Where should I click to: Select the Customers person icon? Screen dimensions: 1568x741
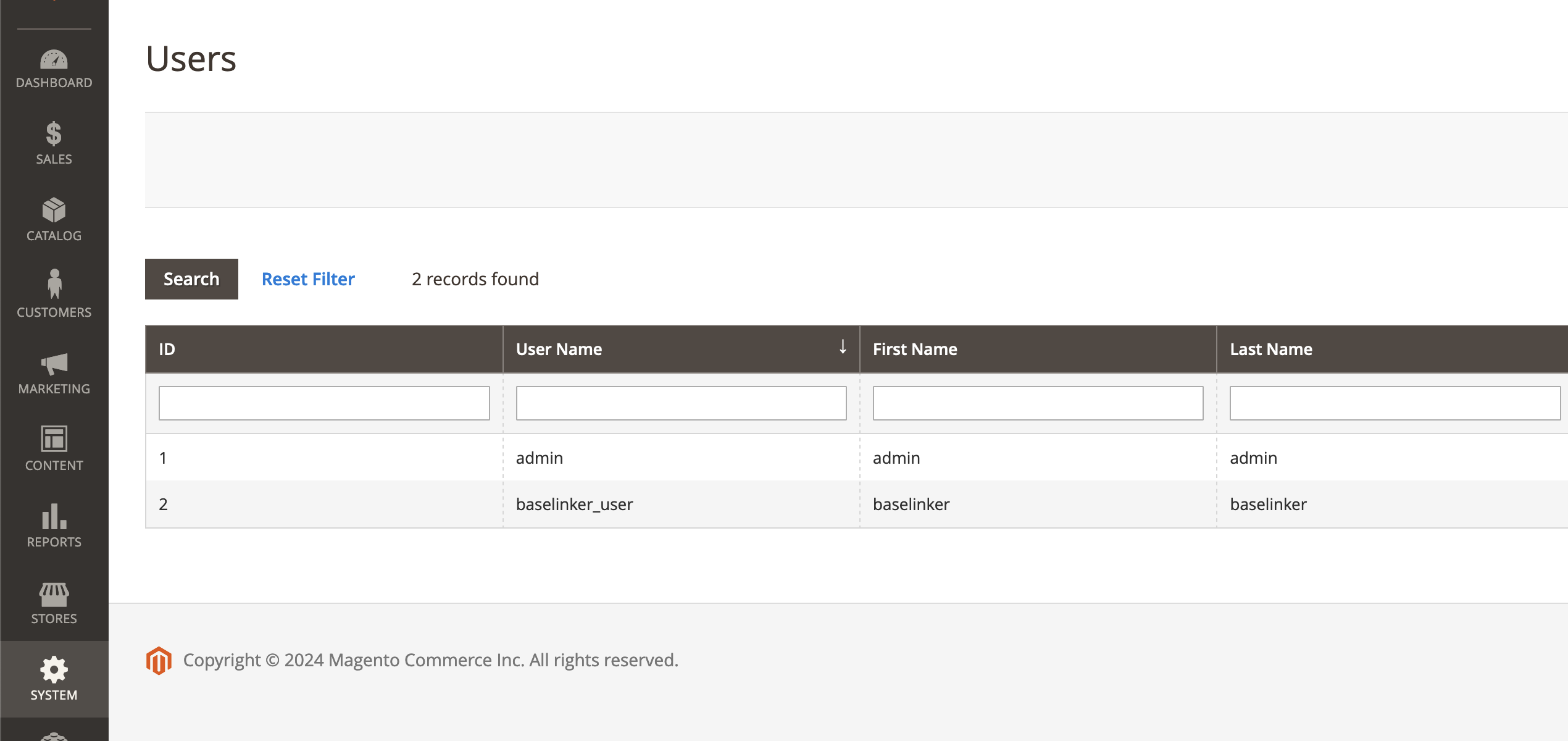[54, 285]
